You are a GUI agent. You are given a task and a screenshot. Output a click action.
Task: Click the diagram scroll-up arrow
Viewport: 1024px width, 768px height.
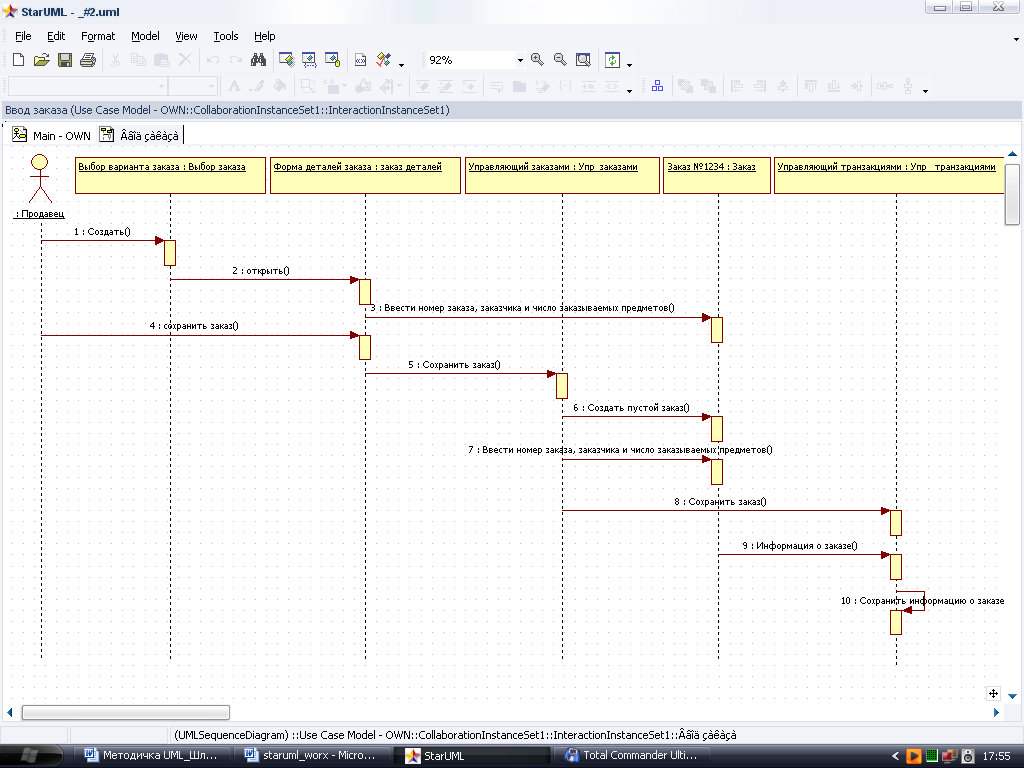click(x=1012, y=154)
